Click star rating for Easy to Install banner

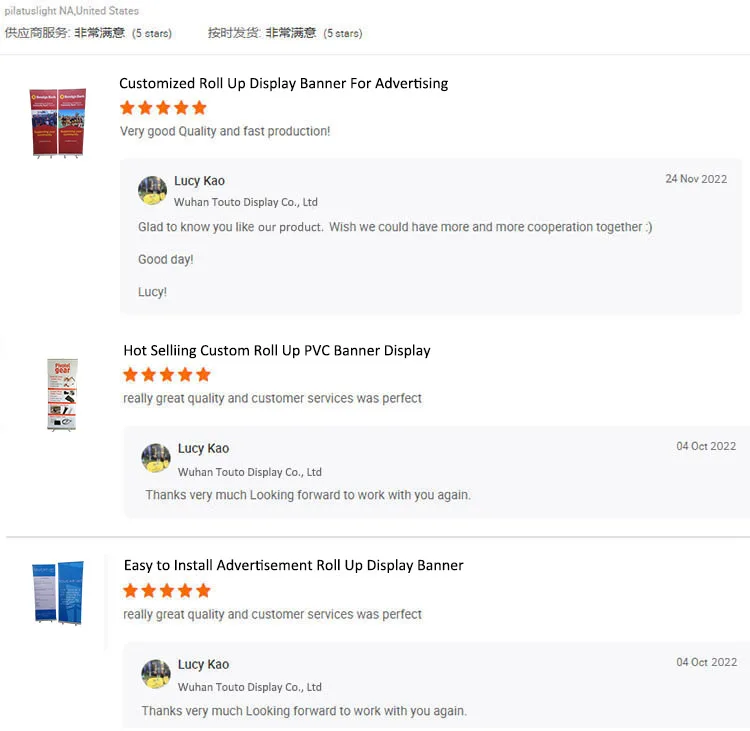(167, 591)
